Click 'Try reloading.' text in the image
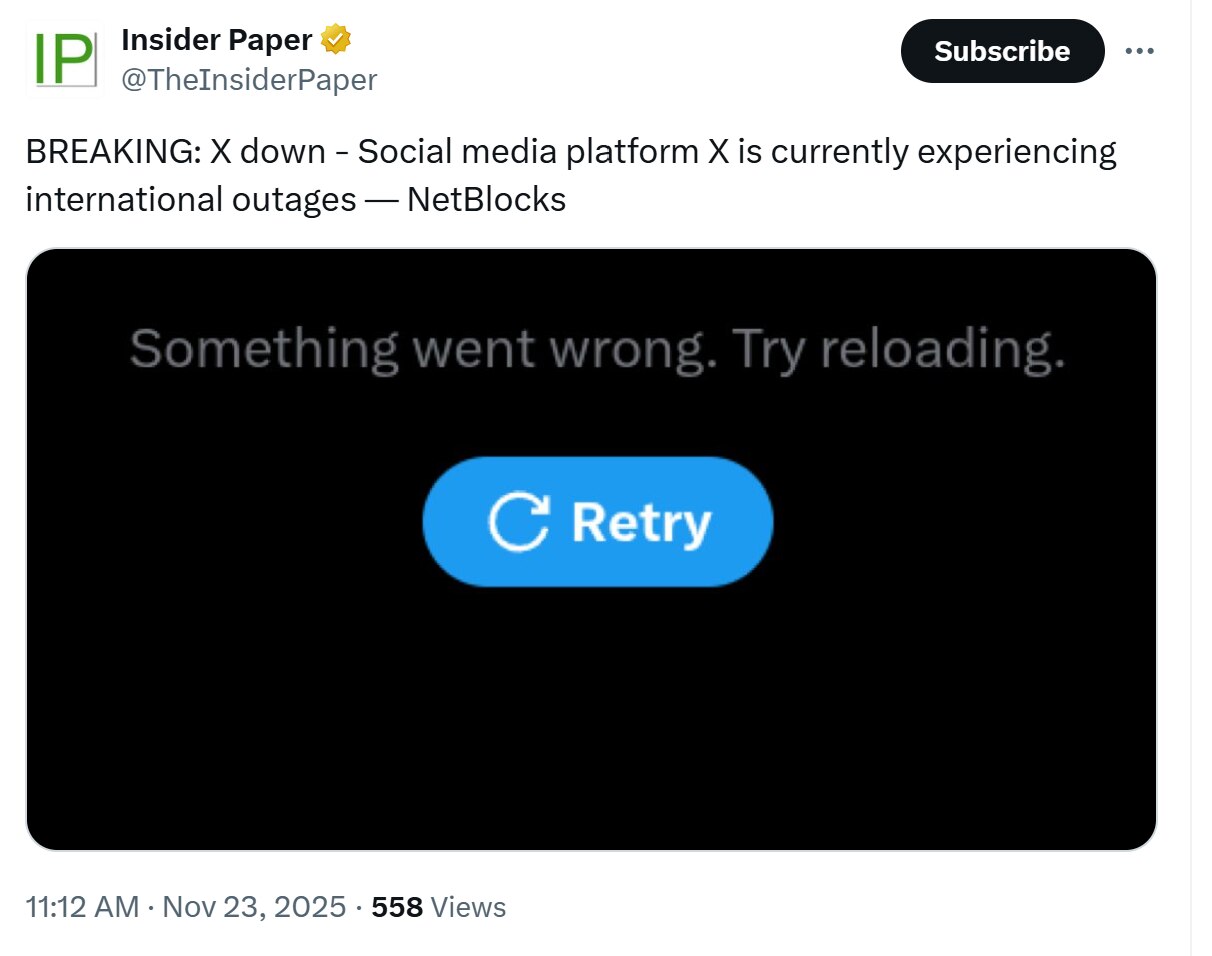The image size is (1212, 956). (898, 349)
